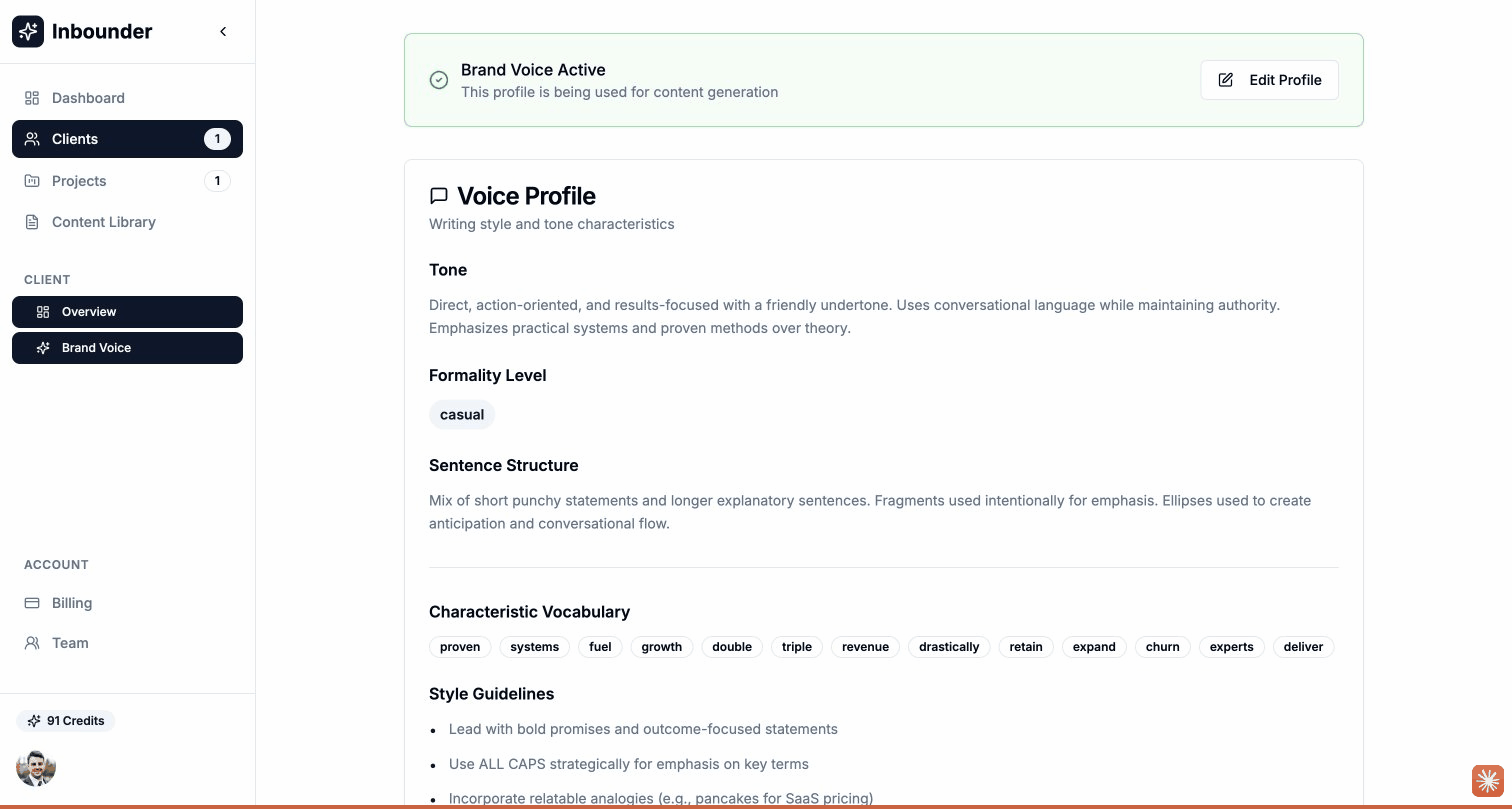Click the Overview grid icon under CLIENT
Screen dimensions: 1512x809
tap(43, 311)
